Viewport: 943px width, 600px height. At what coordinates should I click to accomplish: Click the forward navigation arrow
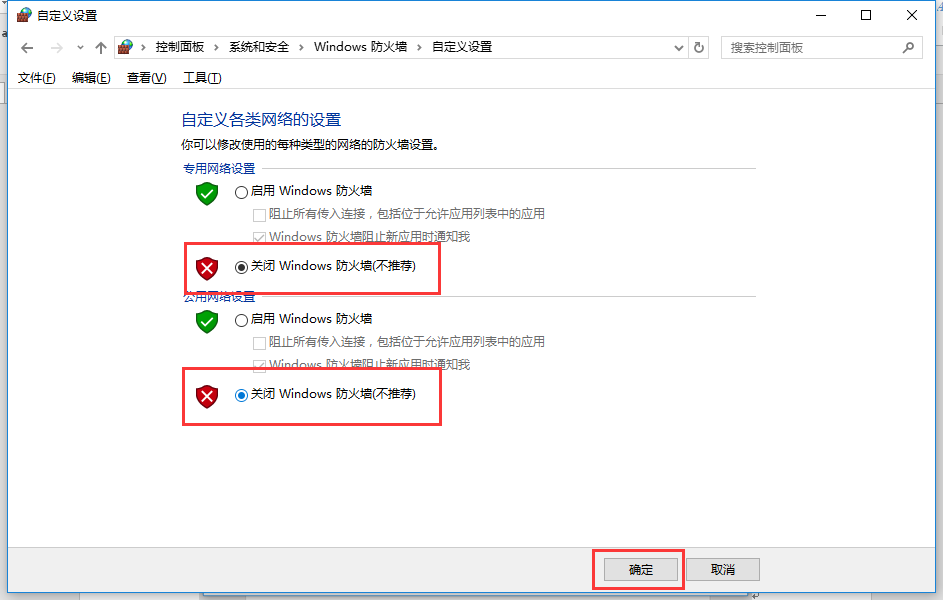(x=57, y=48)
